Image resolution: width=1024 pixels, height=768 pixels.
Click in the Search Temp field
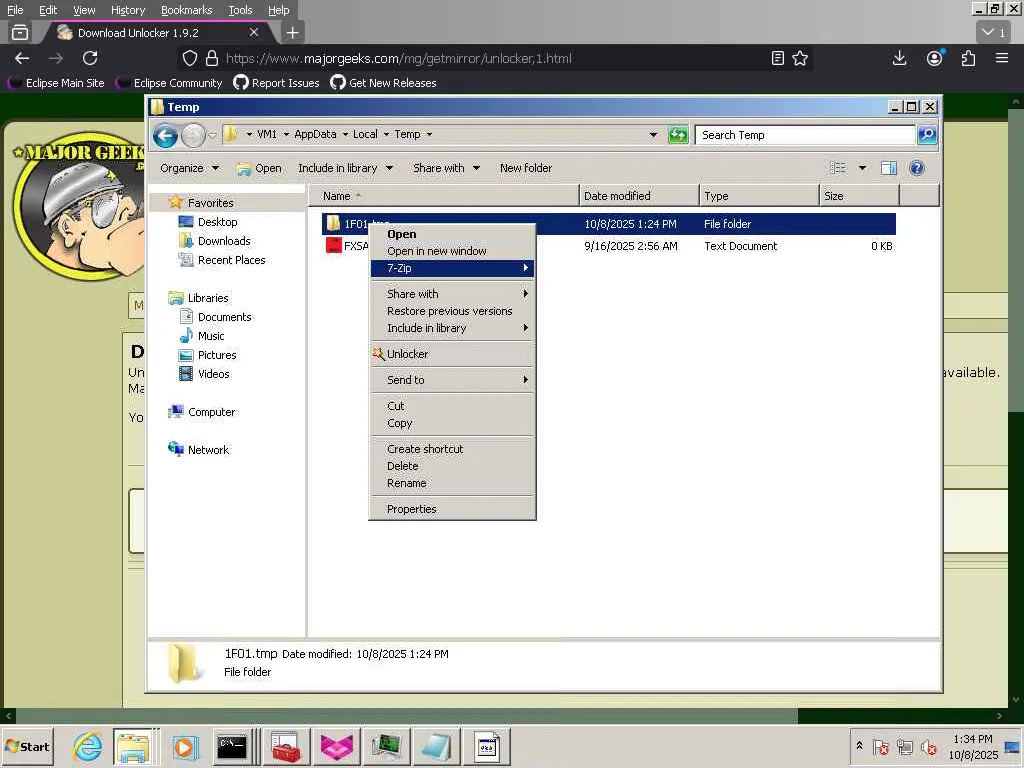805,135
